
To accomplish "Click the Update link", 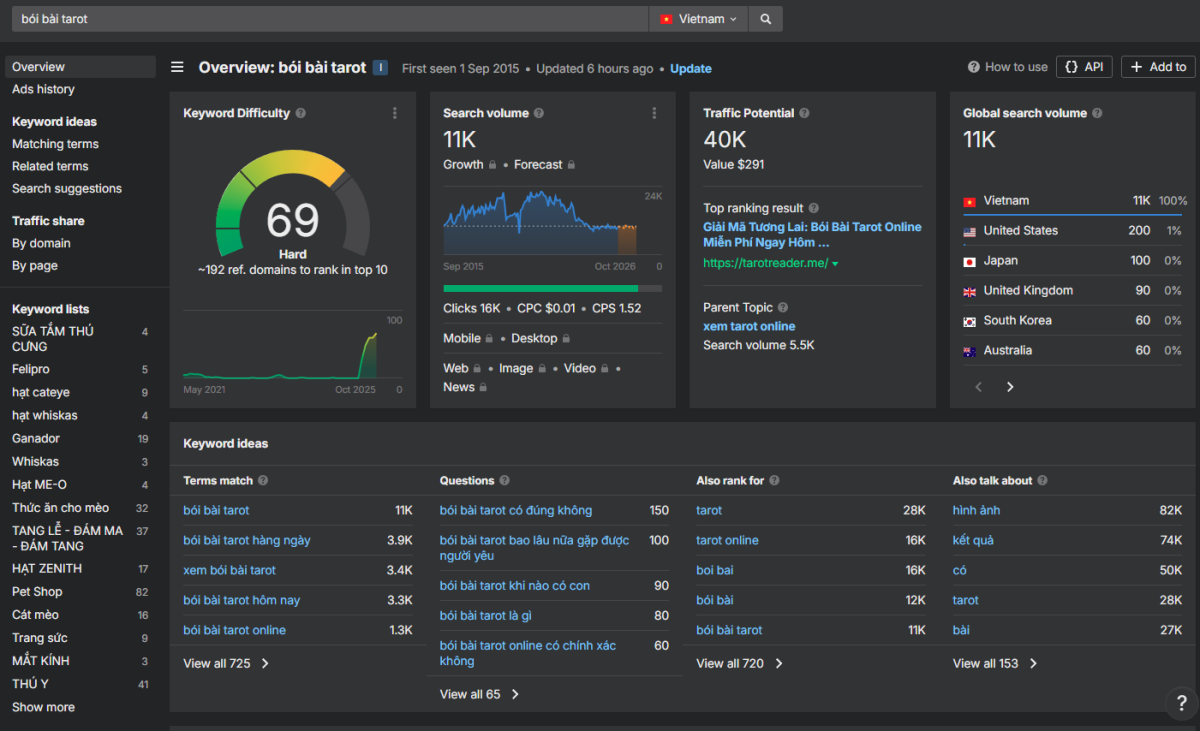I will (691, 69).
